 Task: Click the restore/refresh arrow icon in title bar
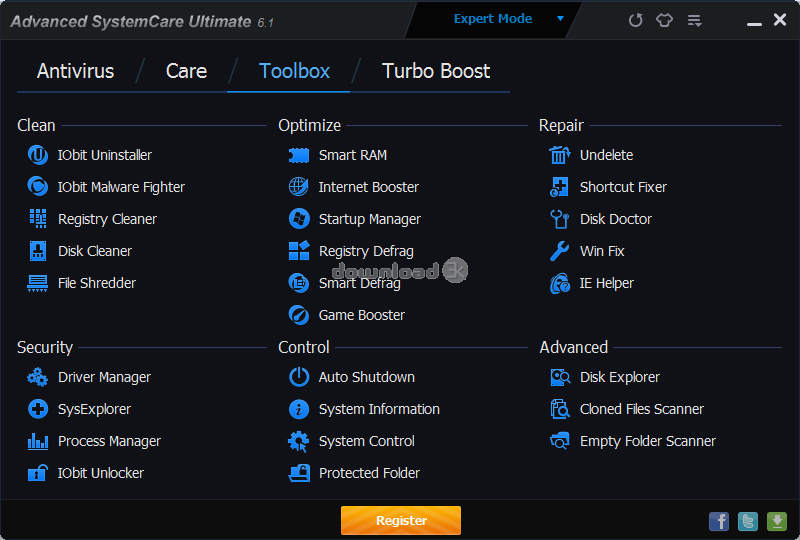point(635,20)
